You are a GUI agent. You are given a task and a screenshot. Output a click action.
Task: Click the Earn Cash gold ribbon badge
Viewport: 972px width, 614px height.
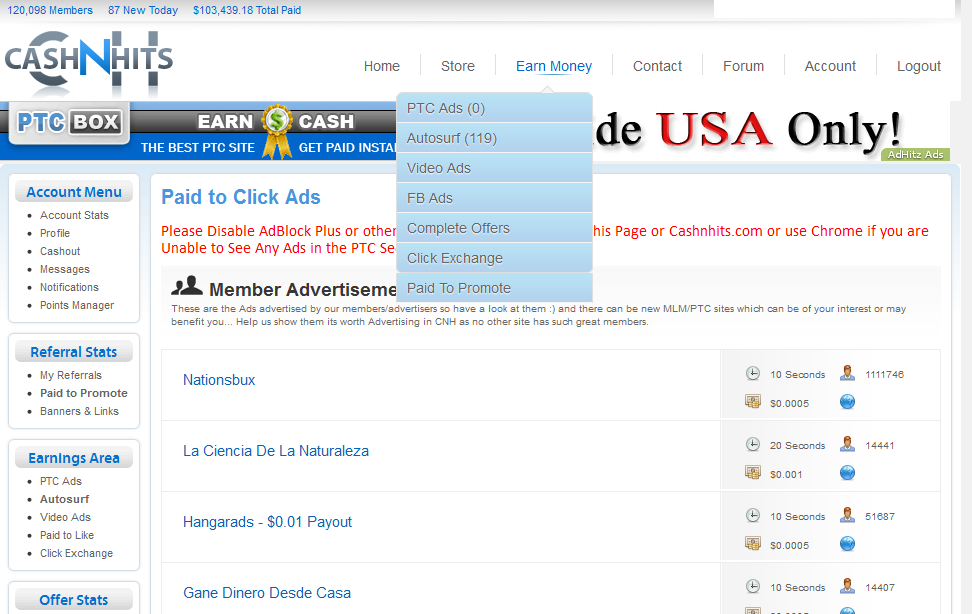pos(276,131)
